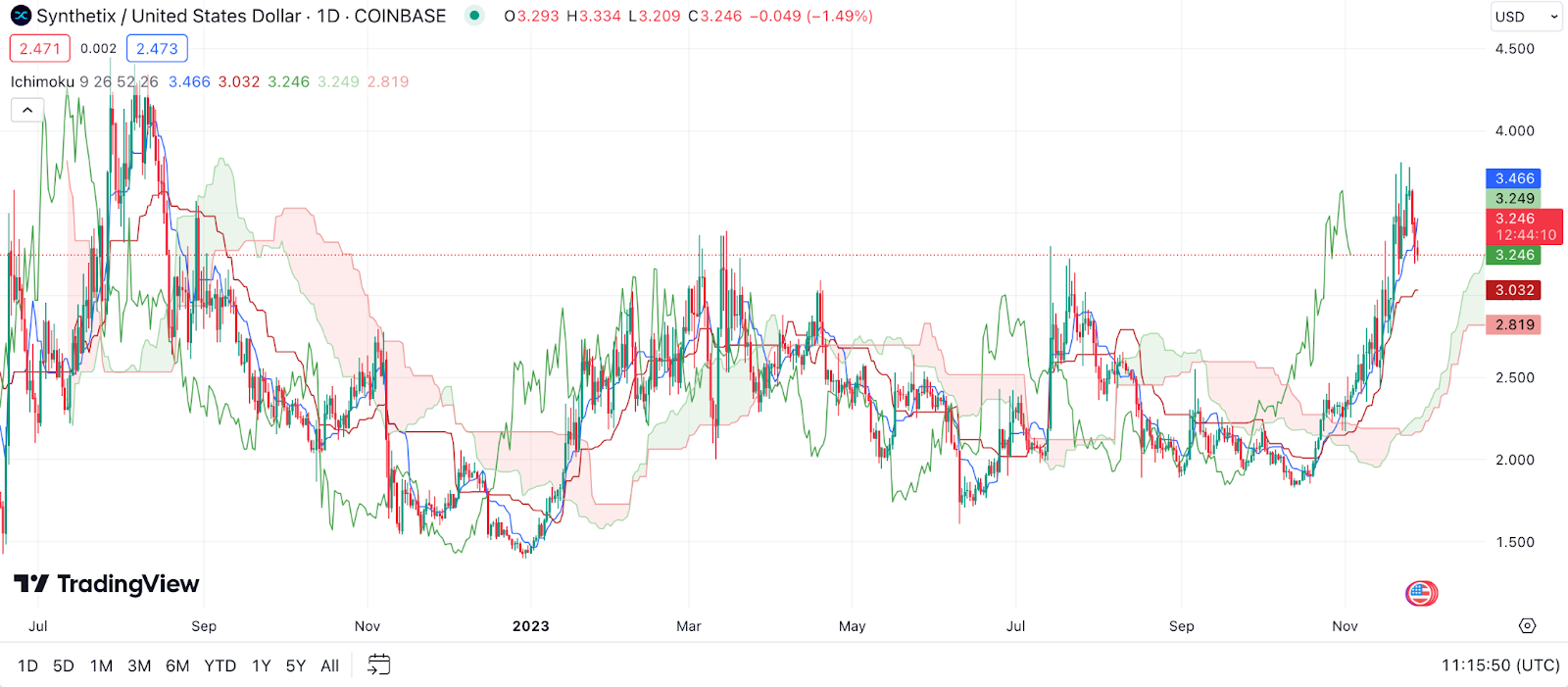Image resolution: width=1568 pixels, height=687 pixels.
Task: Collapse the indicator legend with the chevron
Action: [x=27, y=110]
